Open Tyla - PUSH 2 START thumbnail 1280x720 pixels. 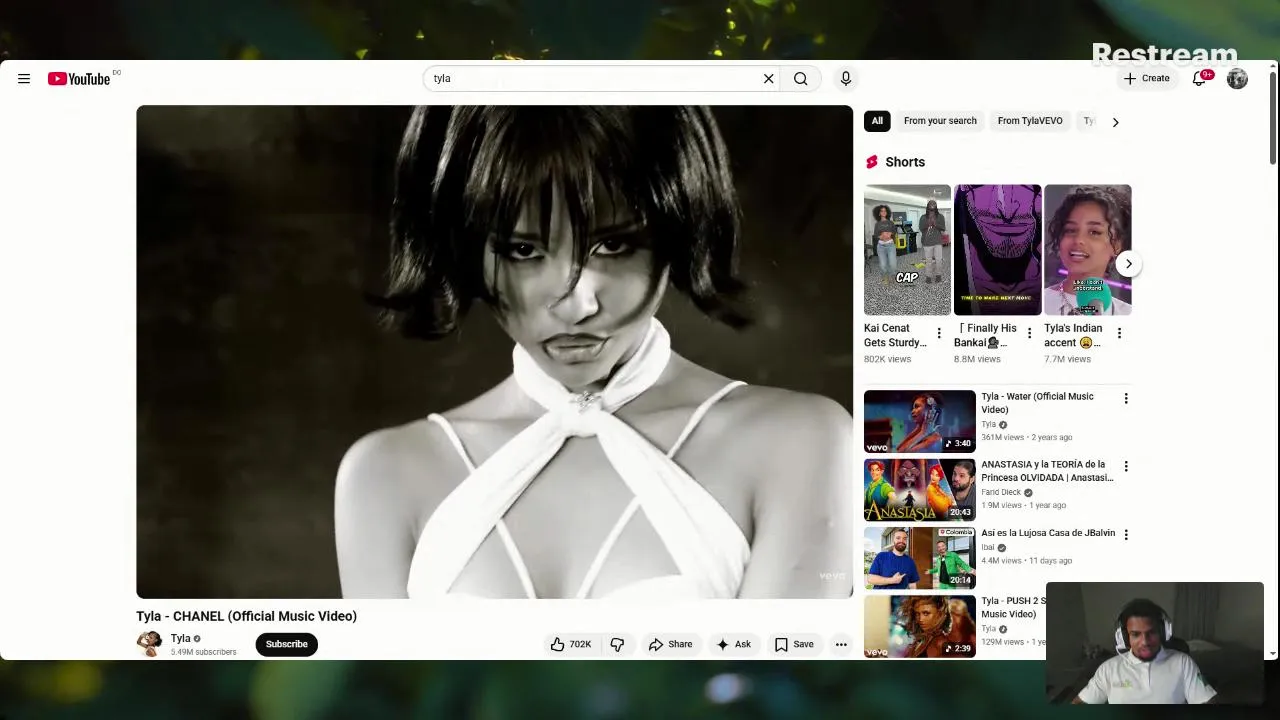pos(919,626)
